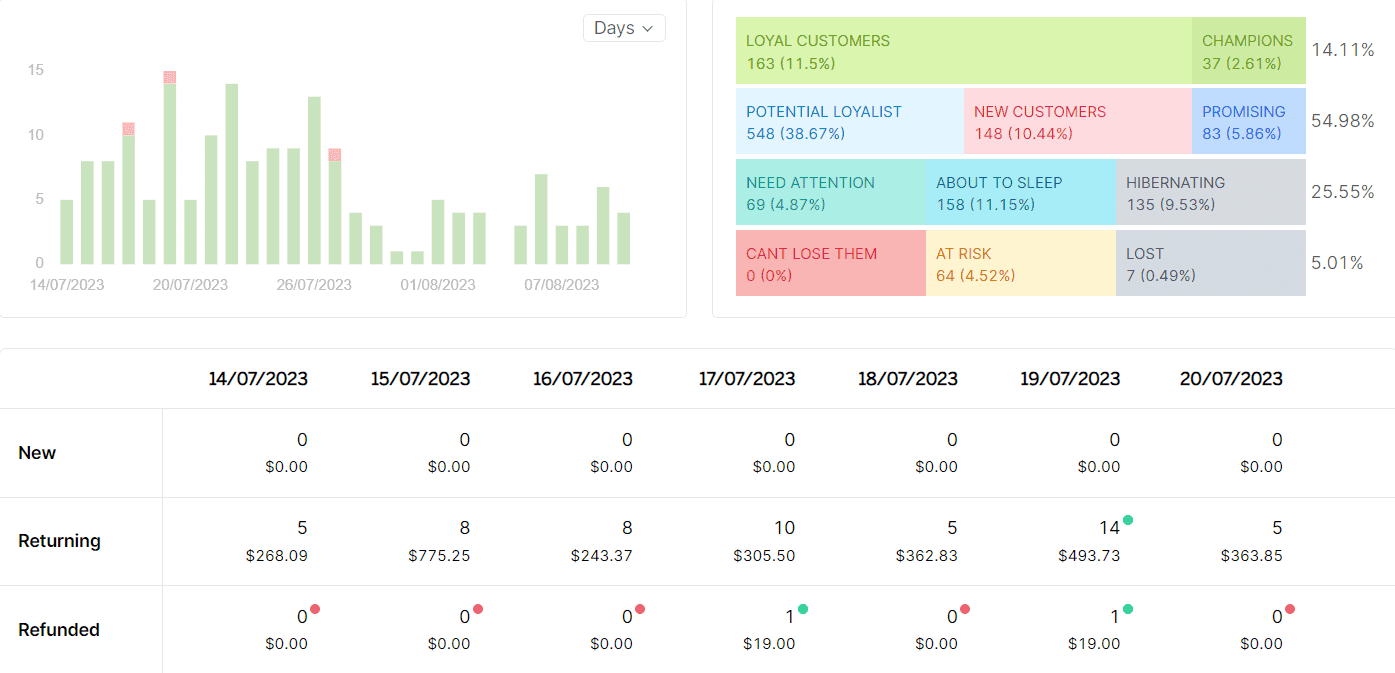
Task: Open the Days period dropdown
Action: (x=624, y=28)
